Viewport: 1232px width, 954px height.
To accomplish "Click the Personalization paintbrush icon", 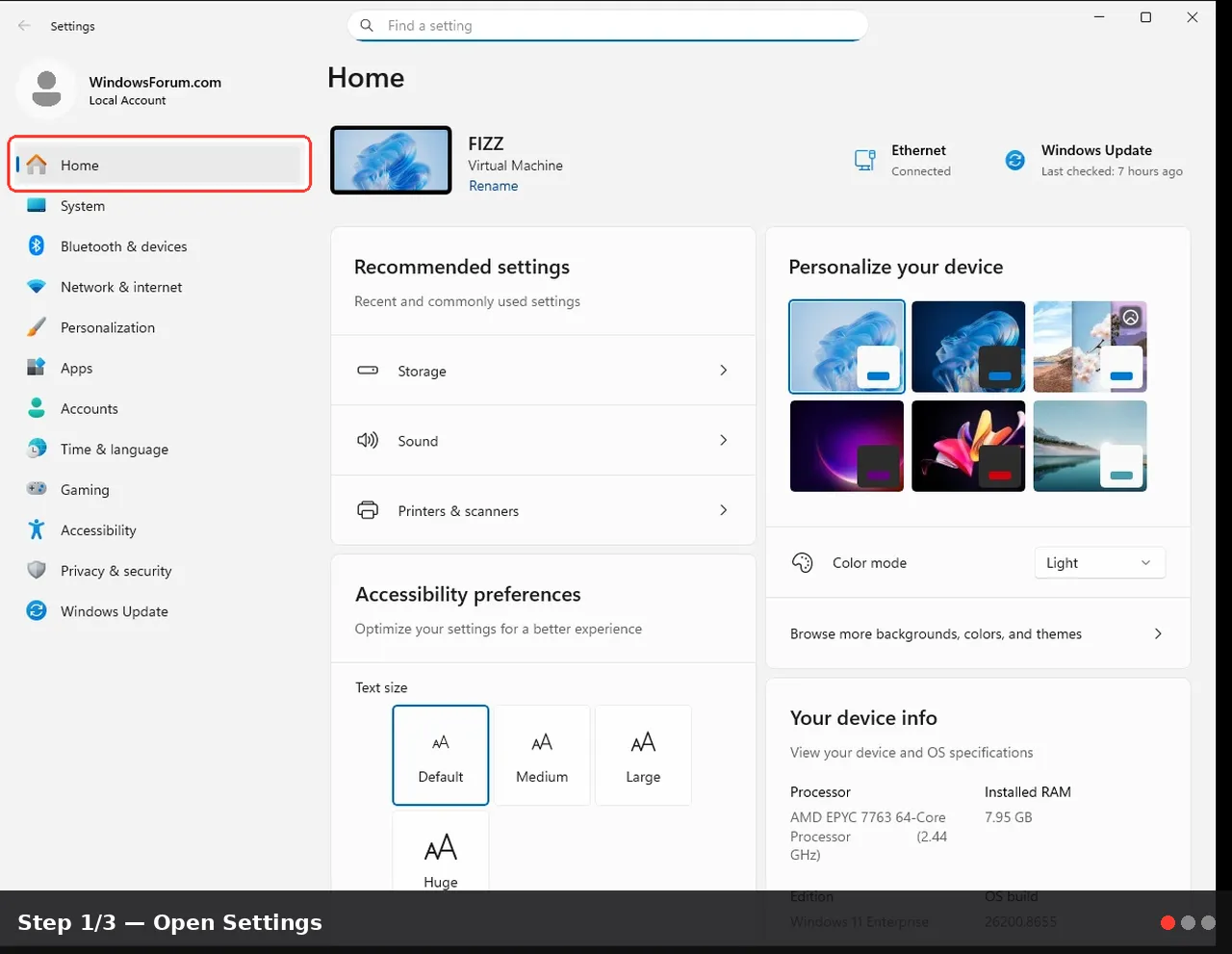I will 37,327.
